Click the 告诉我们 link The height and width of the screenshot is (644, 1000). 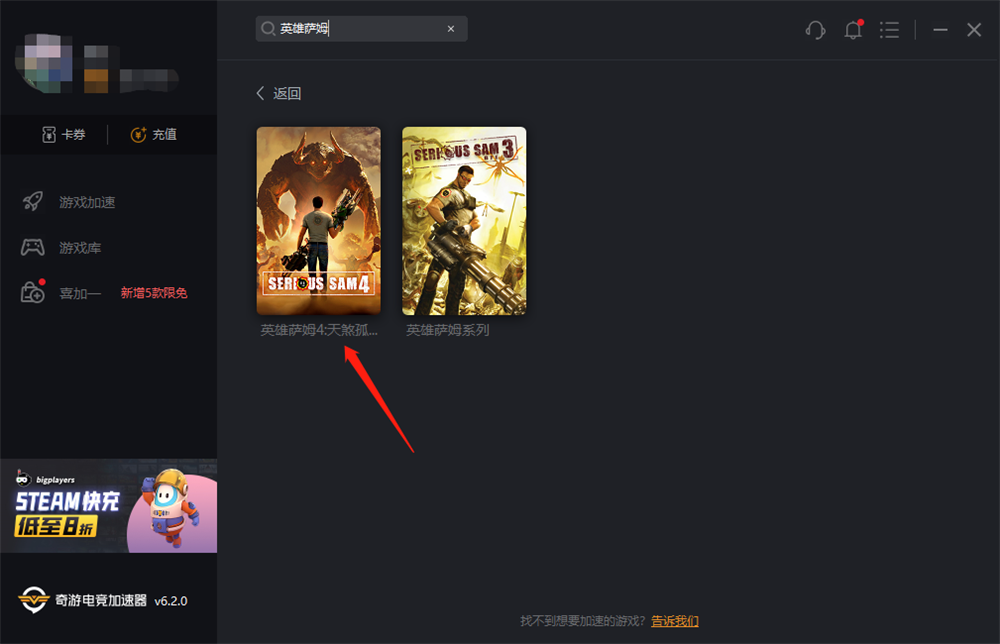[675, 621]
